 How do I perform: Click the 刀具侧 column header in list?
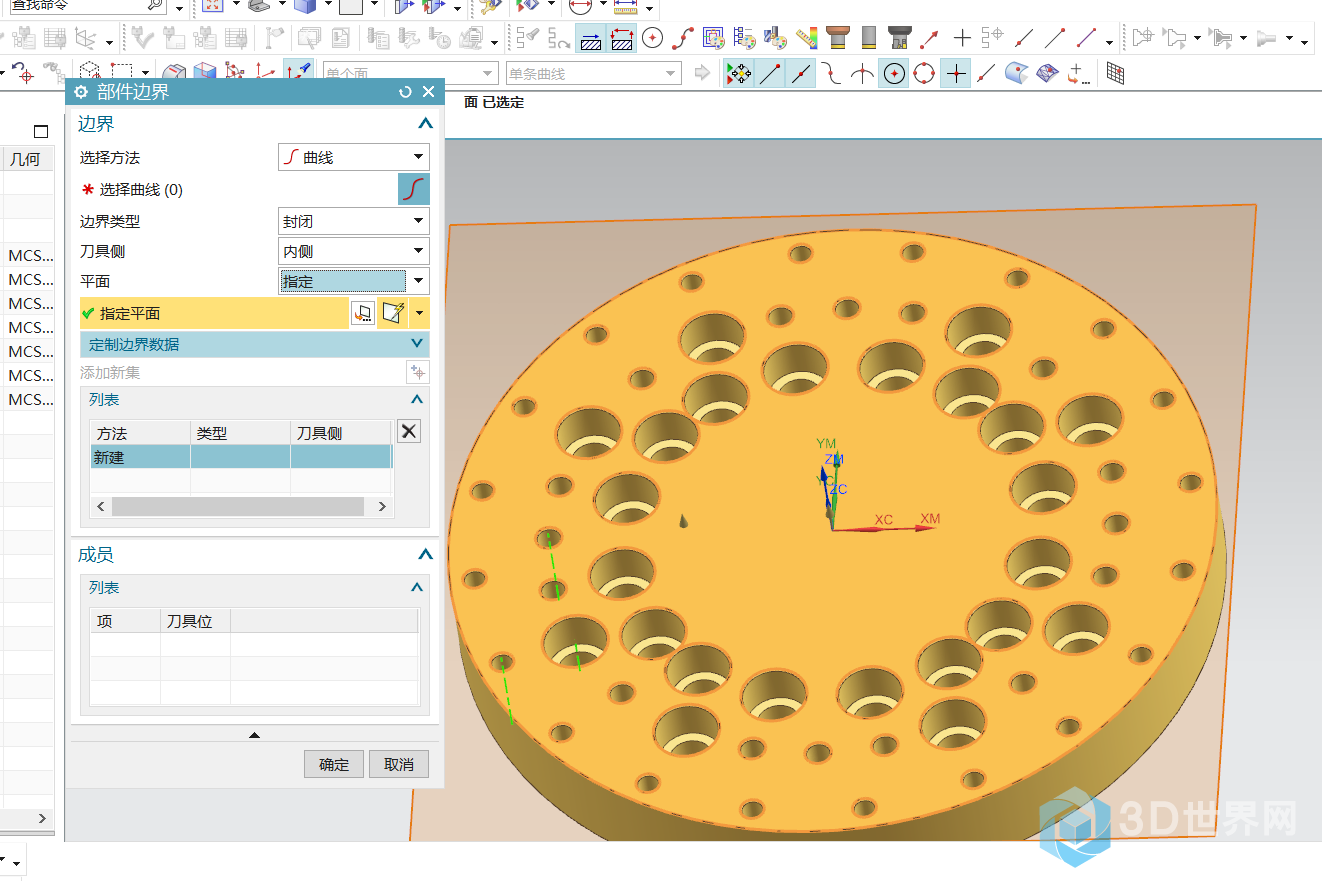point(341,433)
